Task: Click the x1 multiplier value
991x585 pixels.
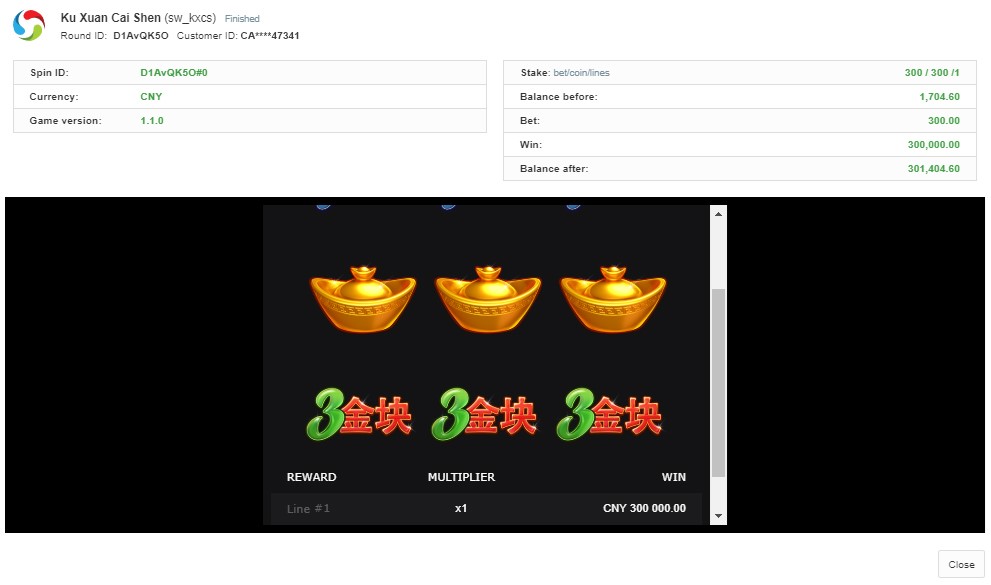Action: pos(461,509)
